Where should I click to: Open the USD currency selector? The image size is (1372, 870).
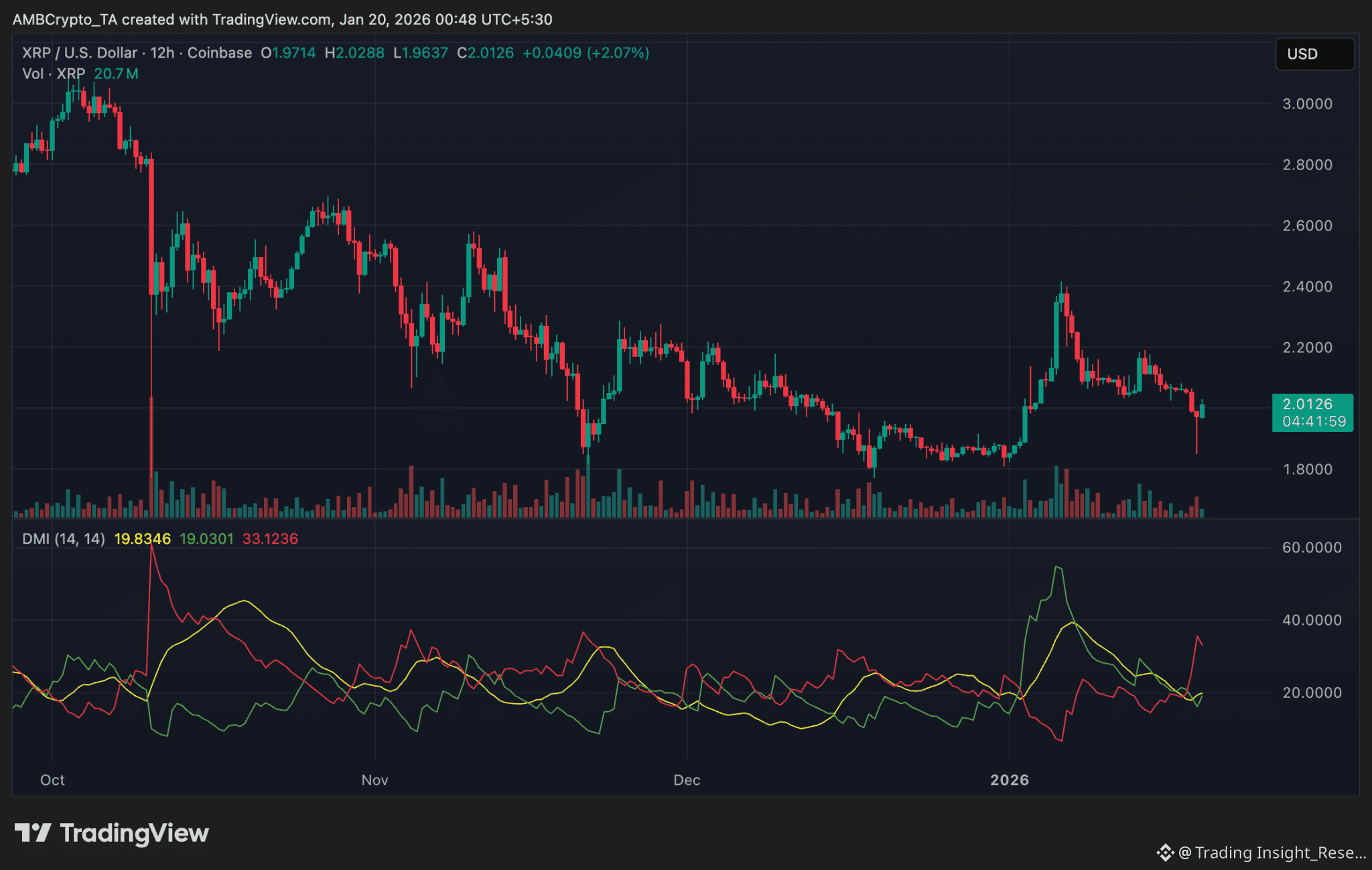[x=1314, y=54]
